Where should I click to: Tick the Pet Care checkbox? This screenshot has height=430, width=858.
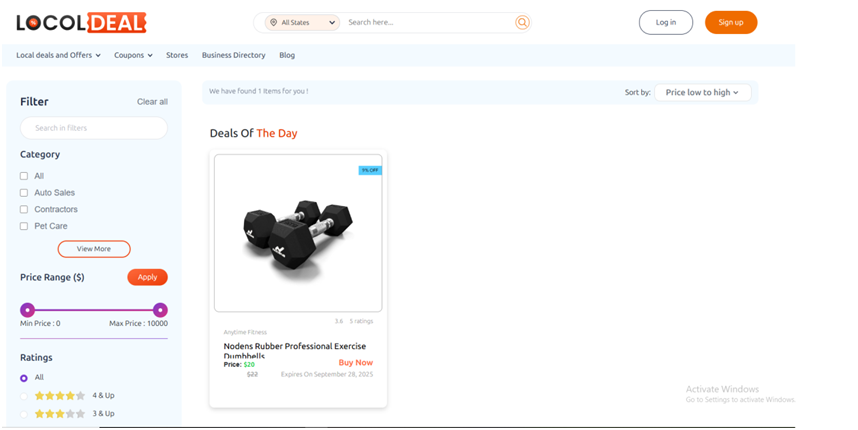tap(24, 226)
